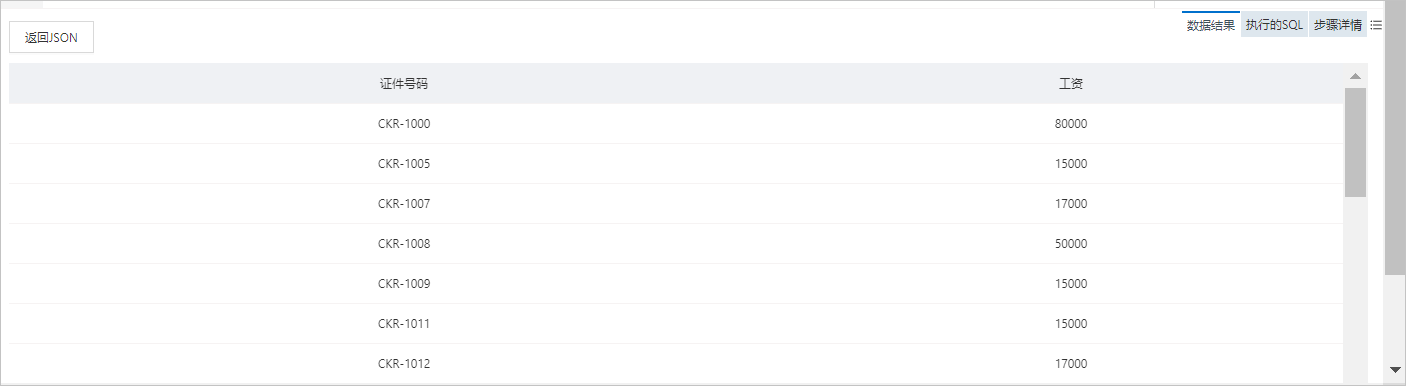Switch to the 数据结果 tab
The width and height of the screenshot is (1406, 386).
[1211, 25]
